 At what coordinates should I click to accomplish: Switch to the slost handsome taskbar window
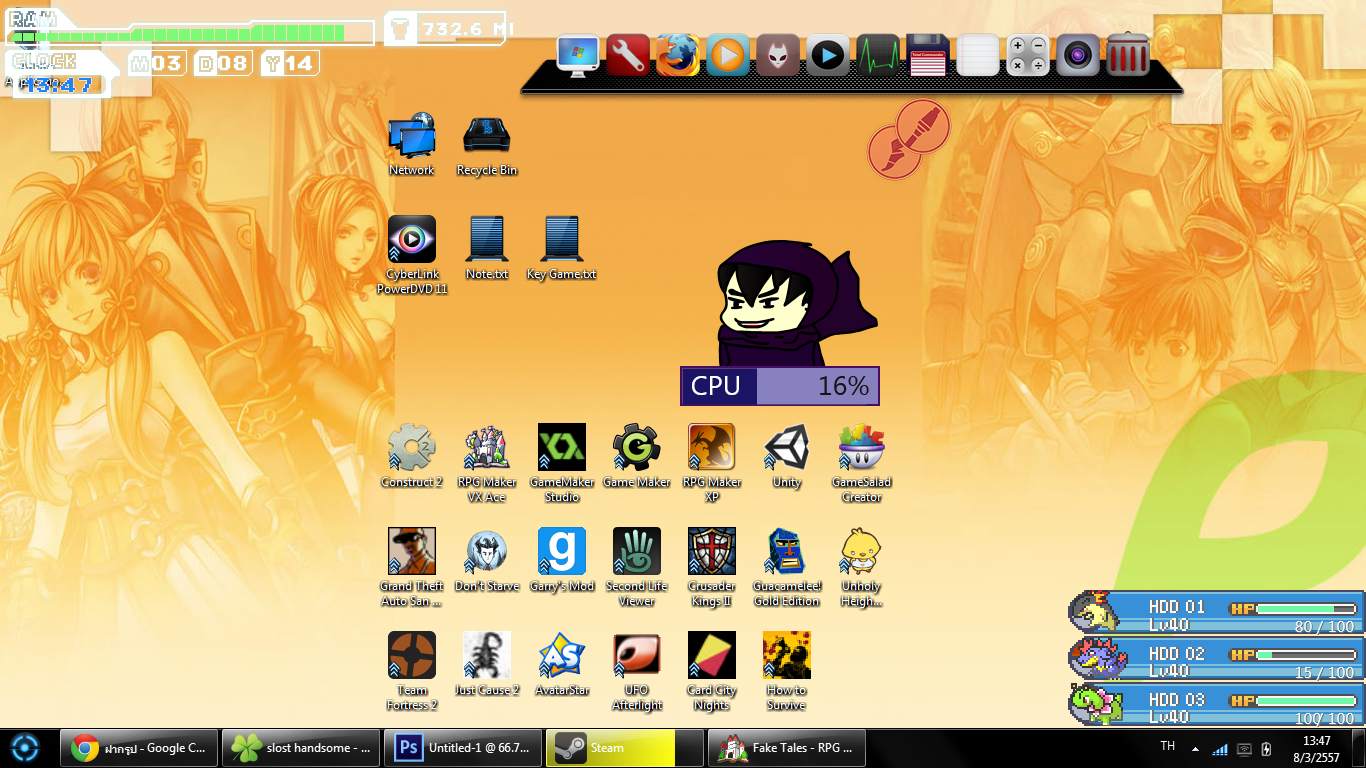tap(300, 748)
